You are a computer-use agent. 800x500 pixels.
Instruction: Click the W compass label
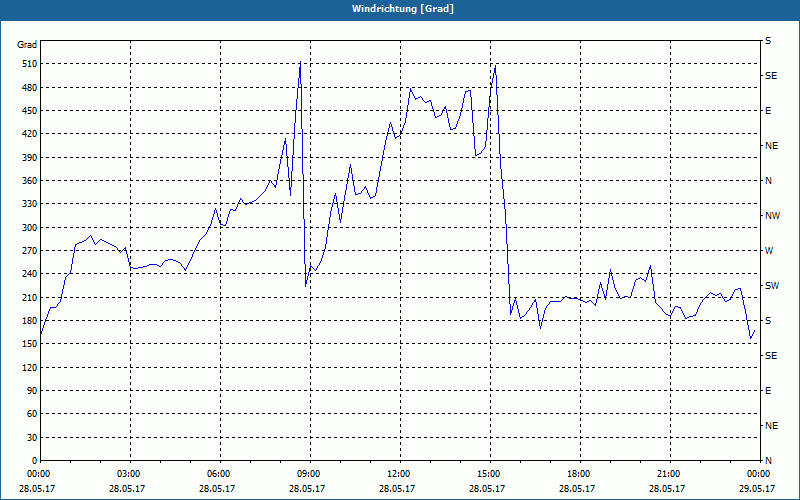pyautogui.click(x=769, y=251)
